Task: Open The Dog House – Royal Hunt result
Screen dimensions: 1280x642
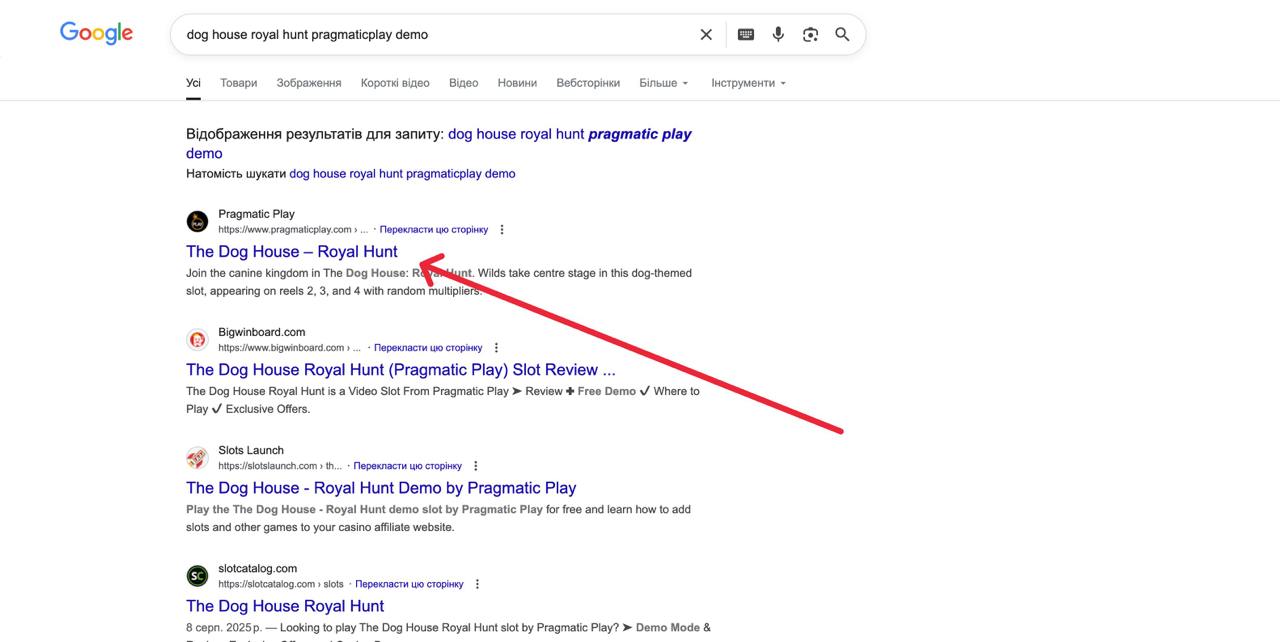Action: point(292,252)
